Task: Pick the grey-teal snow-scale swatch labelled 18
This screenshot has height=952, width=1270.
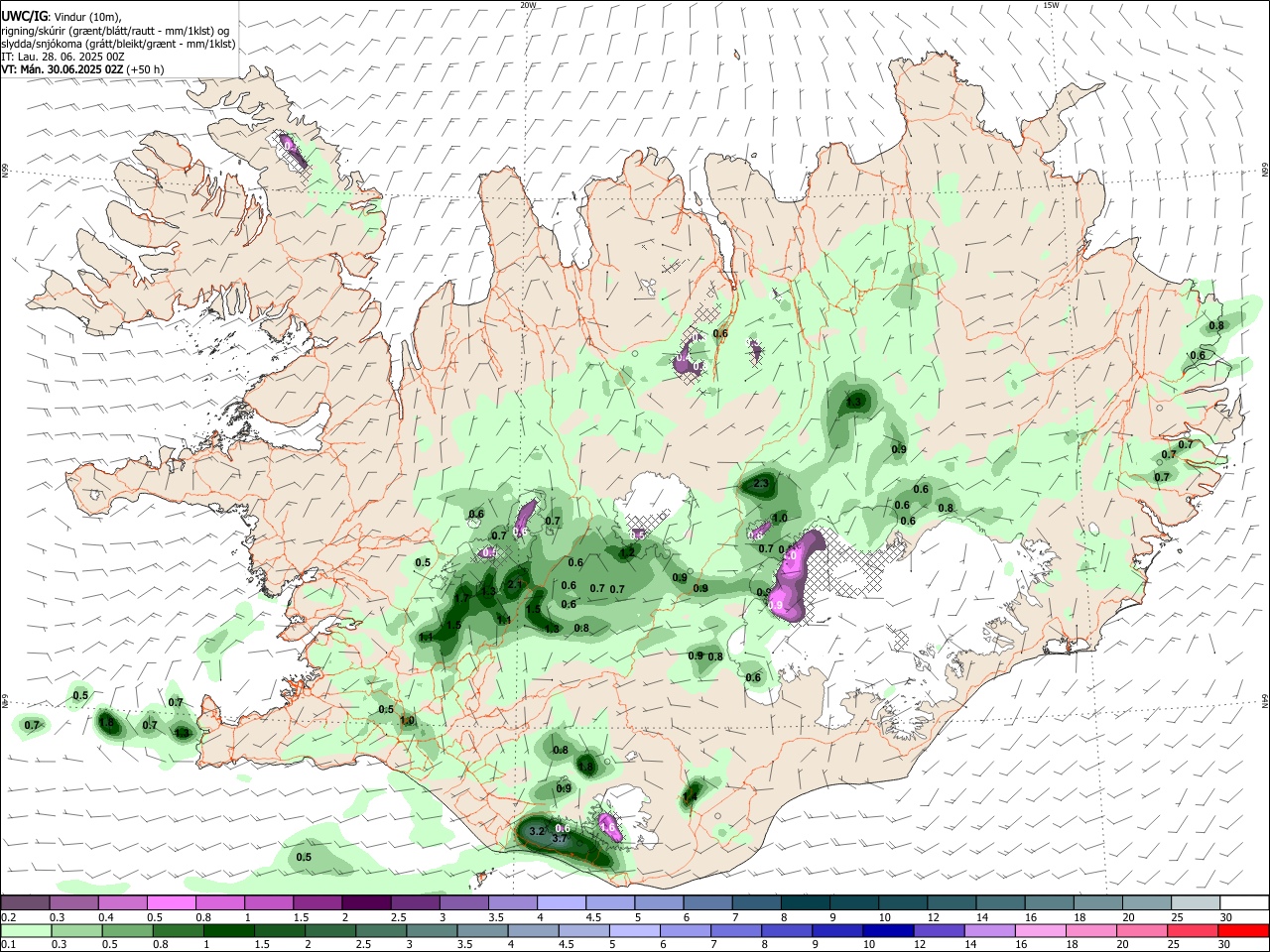Action: [x=1097, y=902]
